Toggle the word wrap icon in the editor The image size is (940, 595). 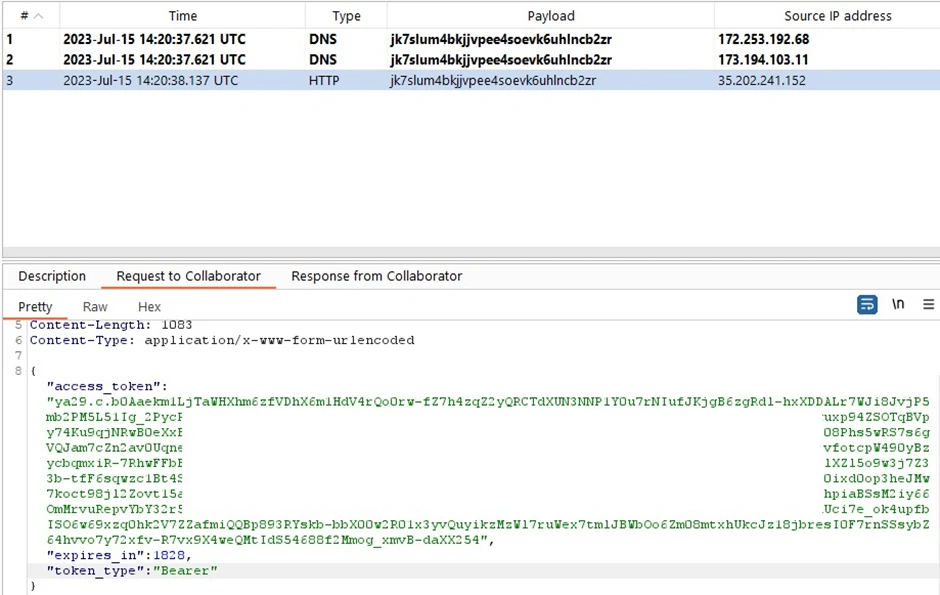click(867, 305)
